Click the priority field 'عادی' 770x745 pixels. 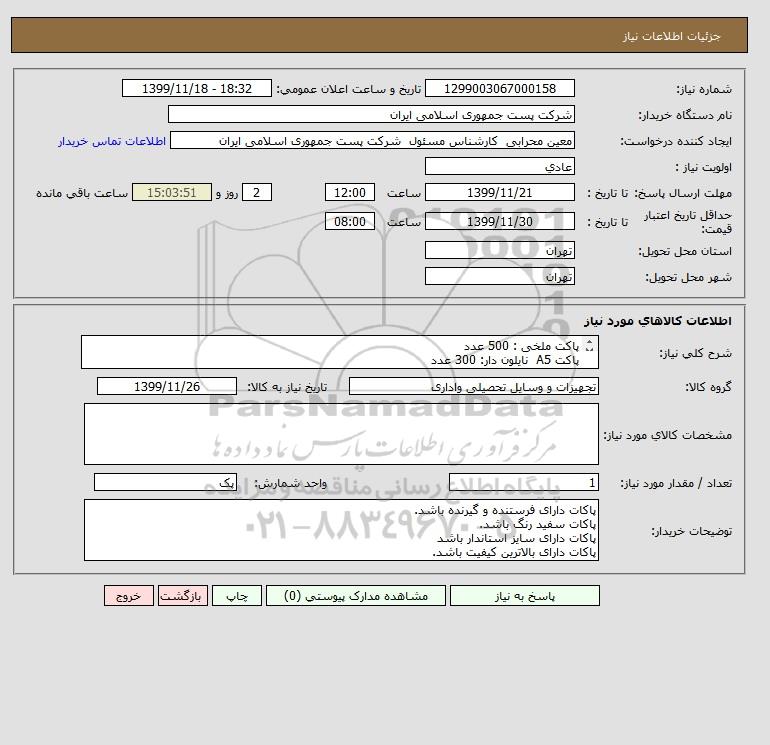499,166
